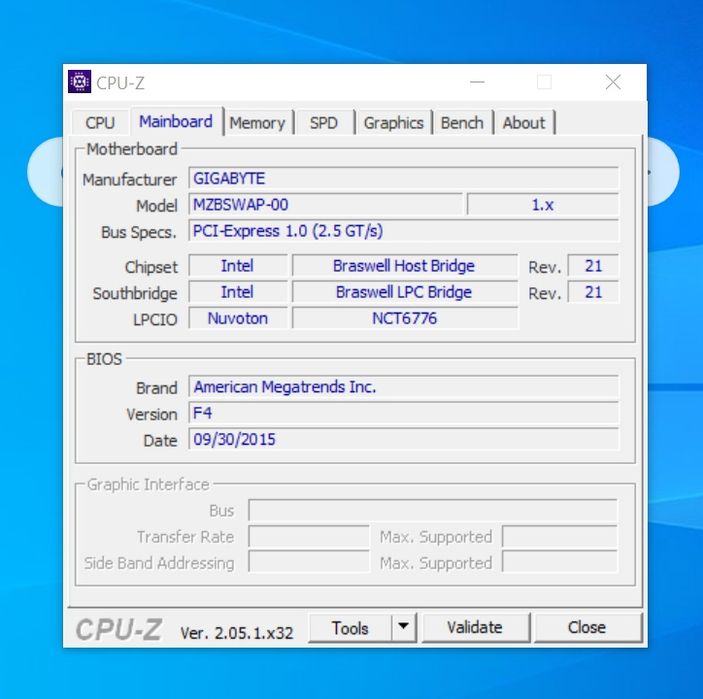703x699 pixels.
Task: Click the PCI-Express 1.0 (2.5 GT/s) value
Action: tap(404, 231)
